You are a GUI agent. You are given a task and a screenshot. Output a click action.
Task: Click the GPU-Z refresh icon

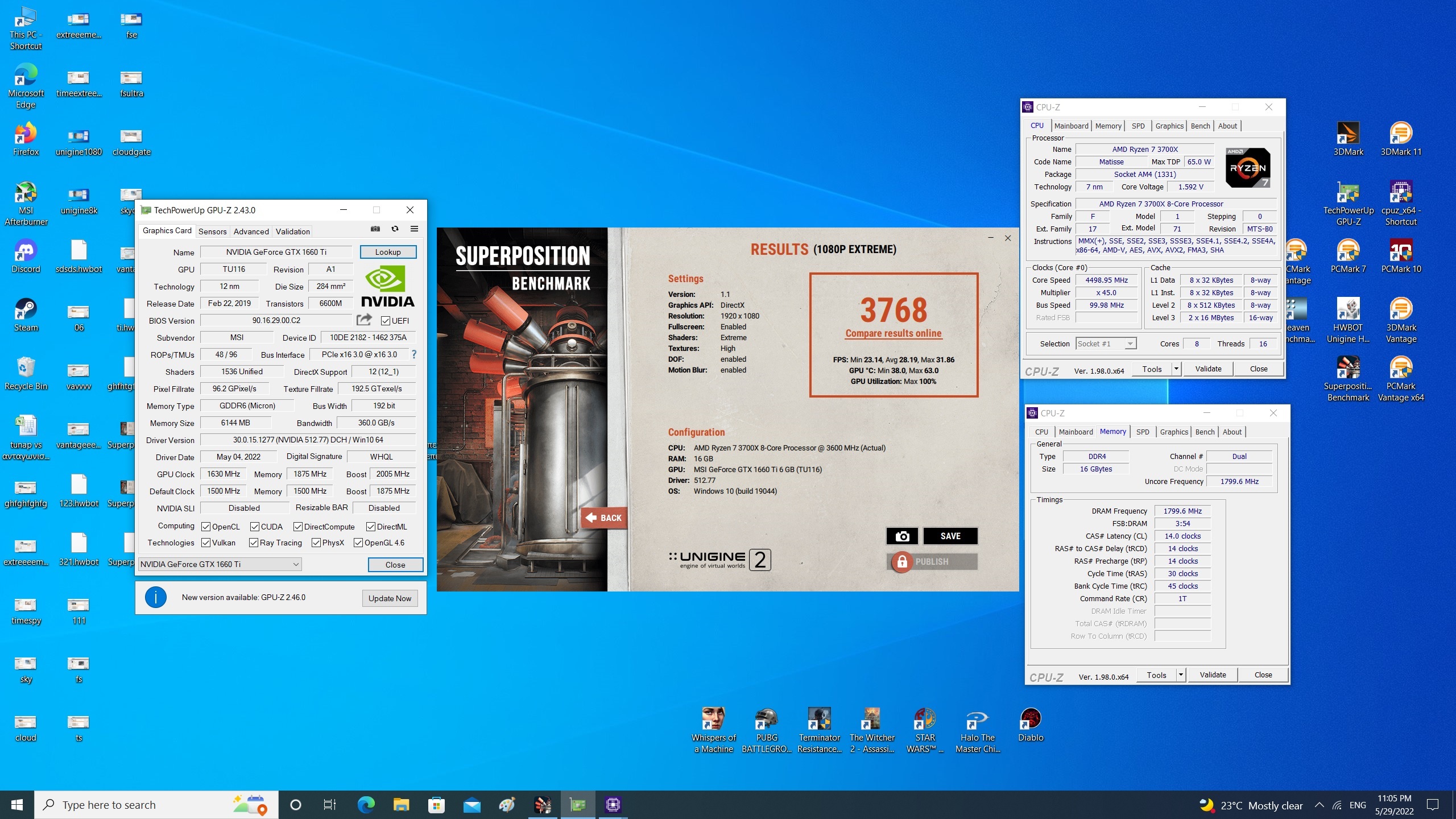point(395,229)
